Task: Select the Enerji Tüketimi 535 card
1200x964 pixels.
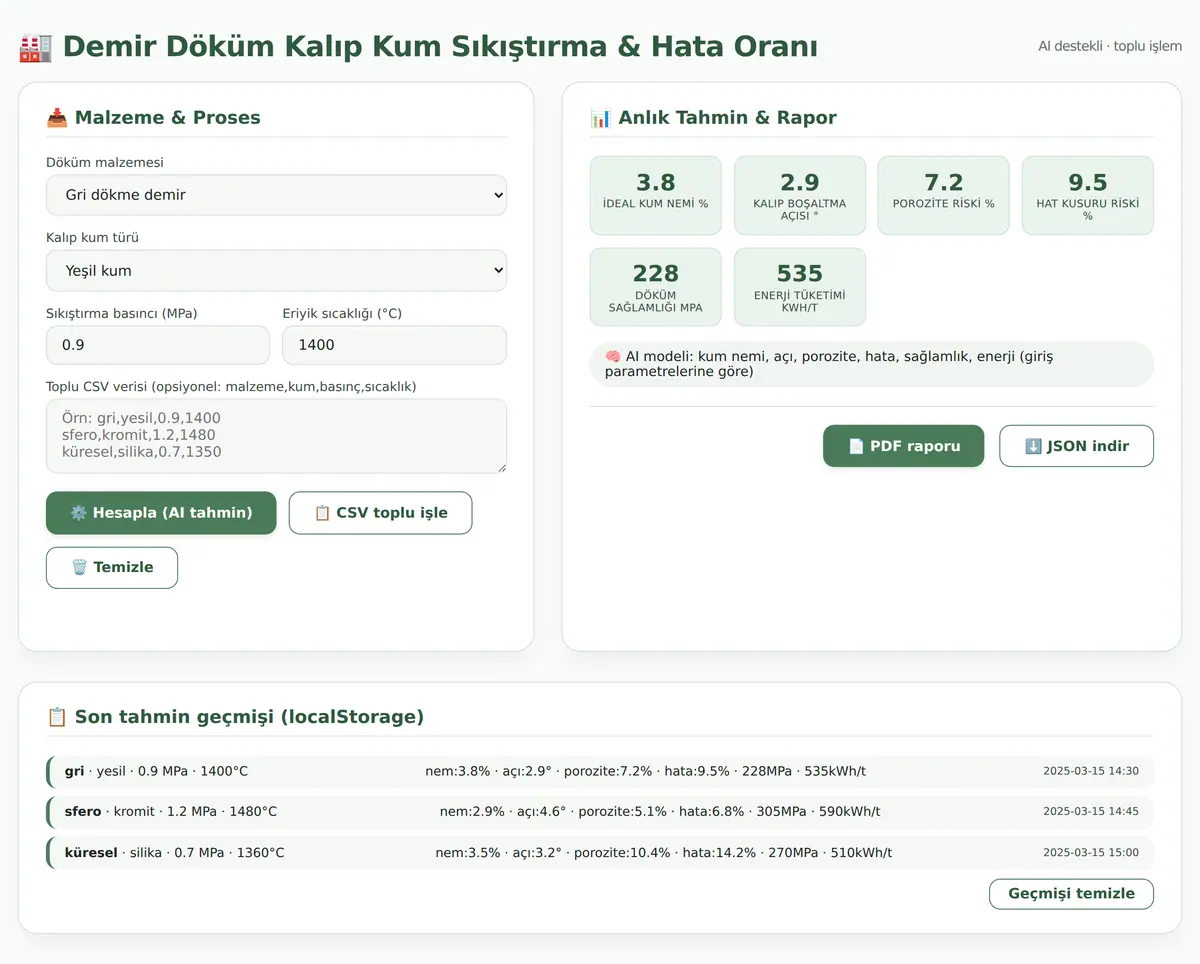Action: tap(800, 287)
